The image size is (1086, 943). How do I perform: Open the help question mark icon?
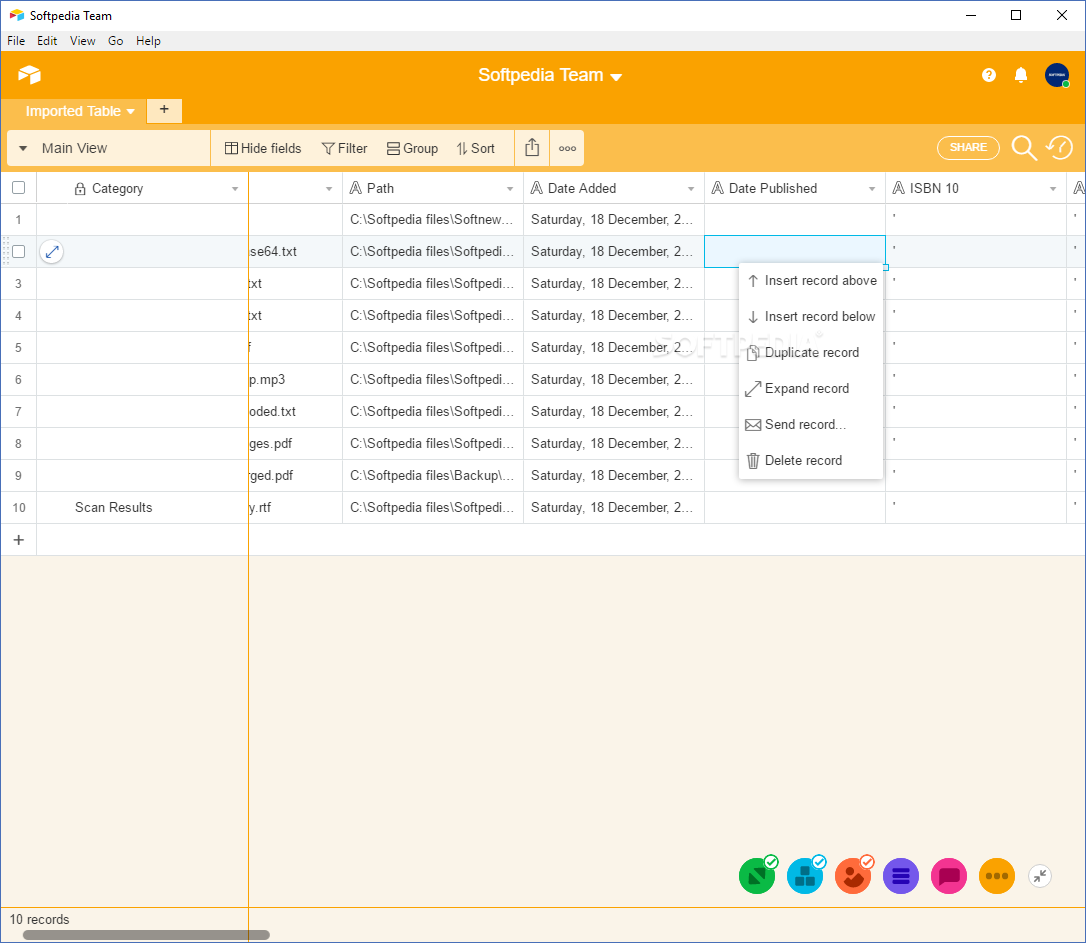click(x=988, y=75)
